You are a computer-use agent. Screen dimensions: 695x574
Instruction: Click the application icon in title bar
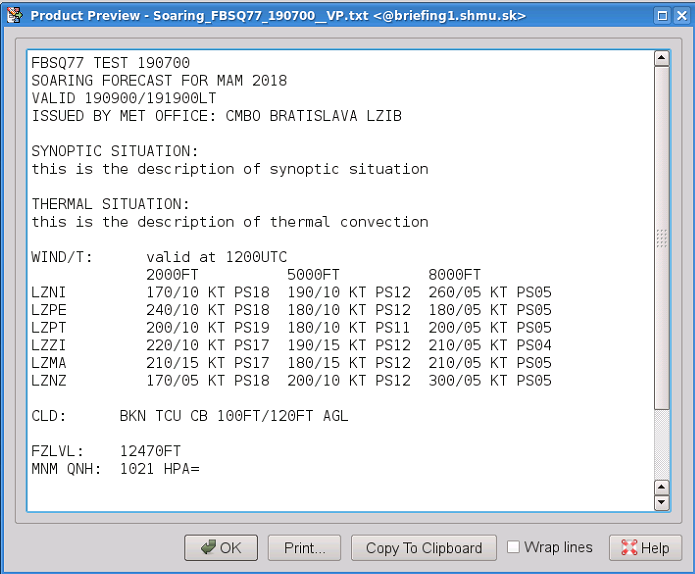(15, 16)
